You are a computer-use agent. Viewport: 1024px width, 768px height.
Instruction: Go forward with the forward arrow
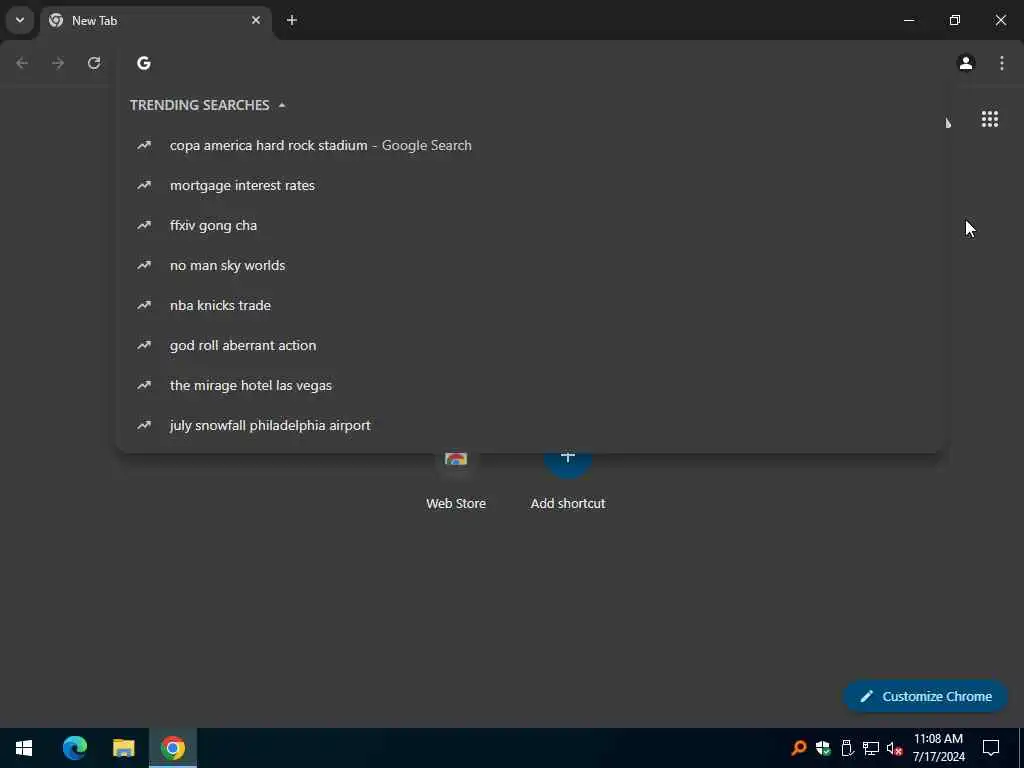click(58, 63)
